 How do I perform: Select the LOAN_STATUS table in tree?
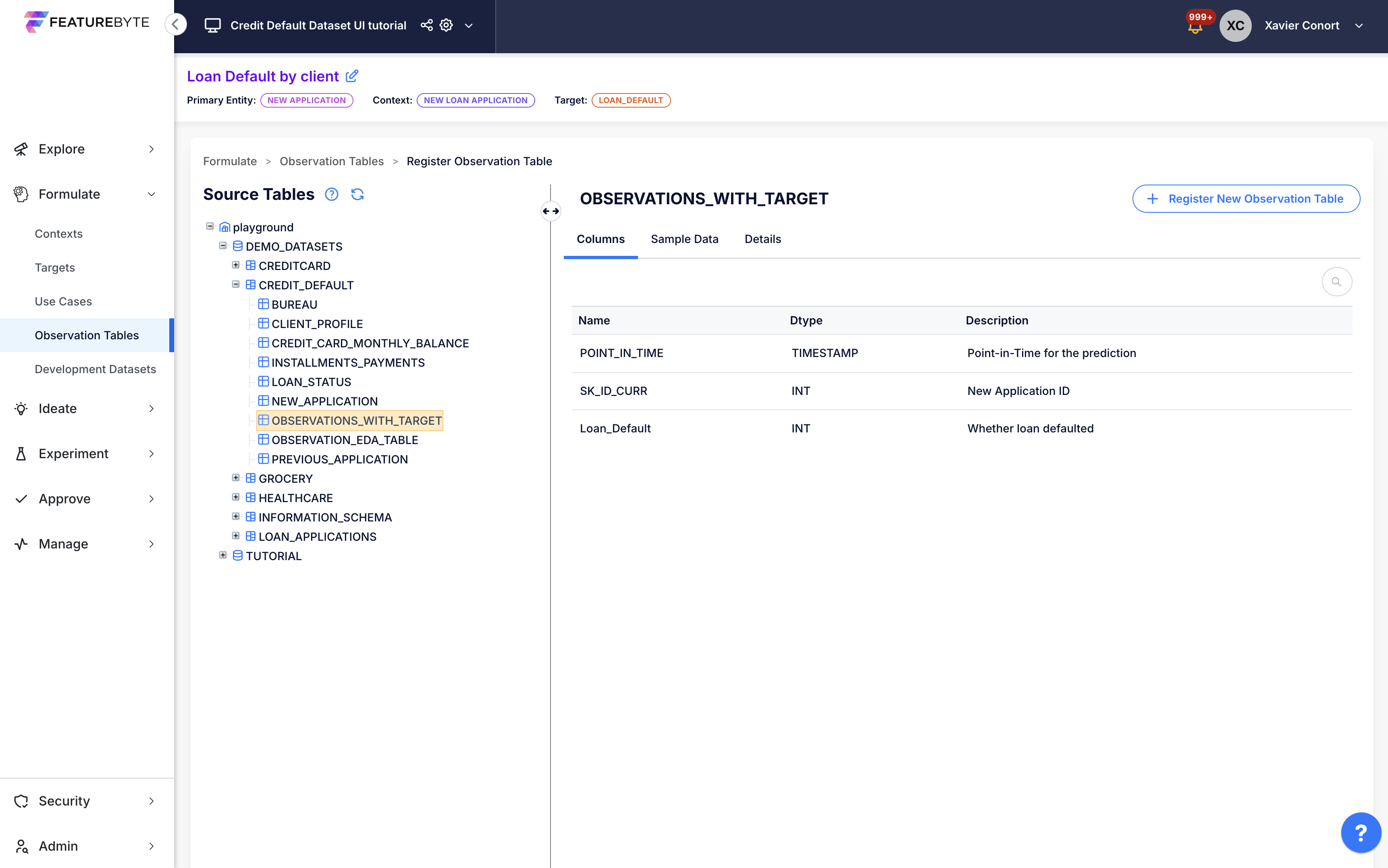click(x=311, y=382)
